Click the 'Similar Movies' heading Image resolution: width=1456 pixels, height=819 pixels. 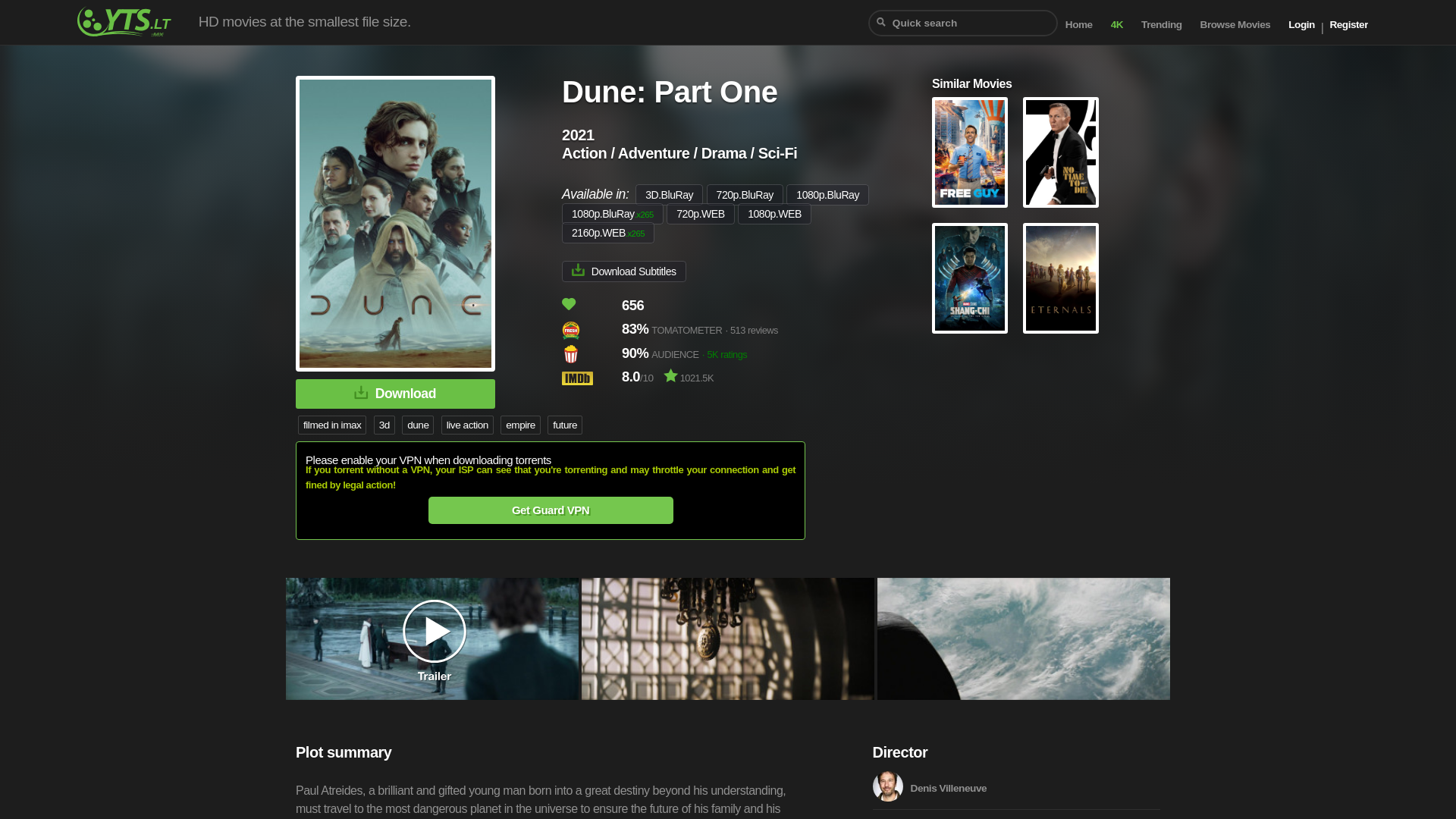972,84
